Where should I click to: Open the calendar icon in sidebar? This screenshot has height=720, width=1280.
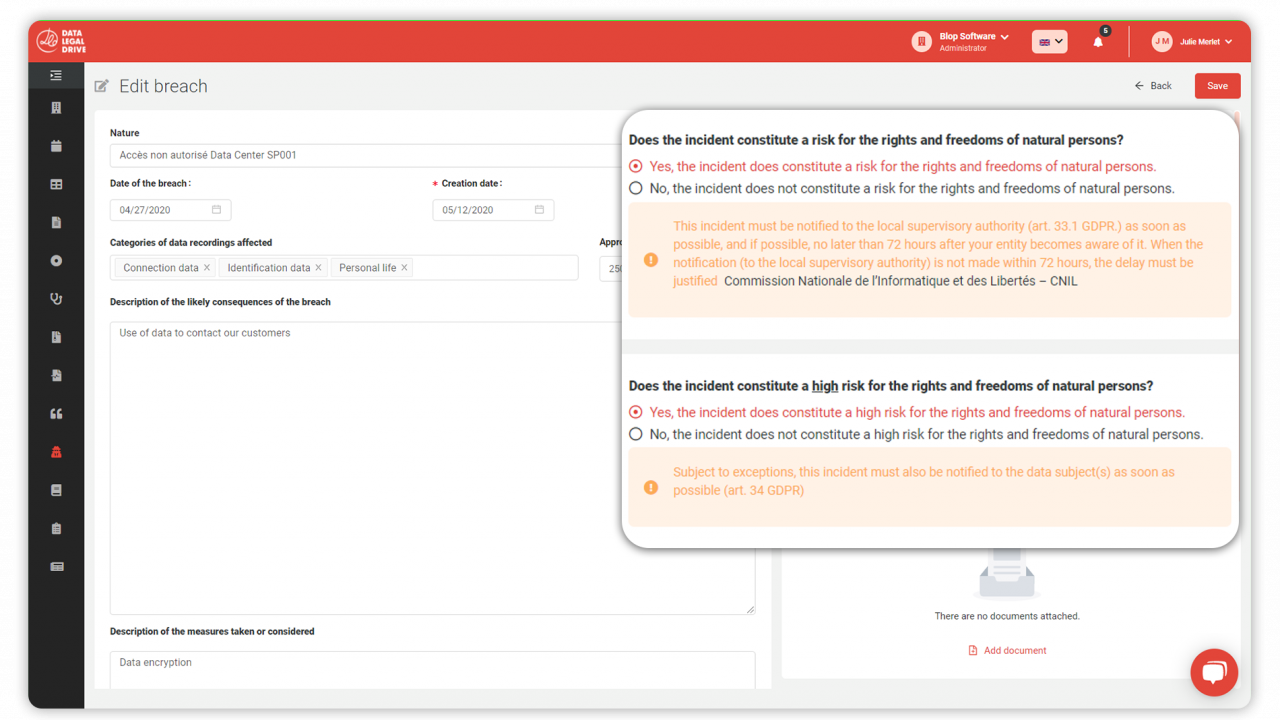click(x=56, y=146)
